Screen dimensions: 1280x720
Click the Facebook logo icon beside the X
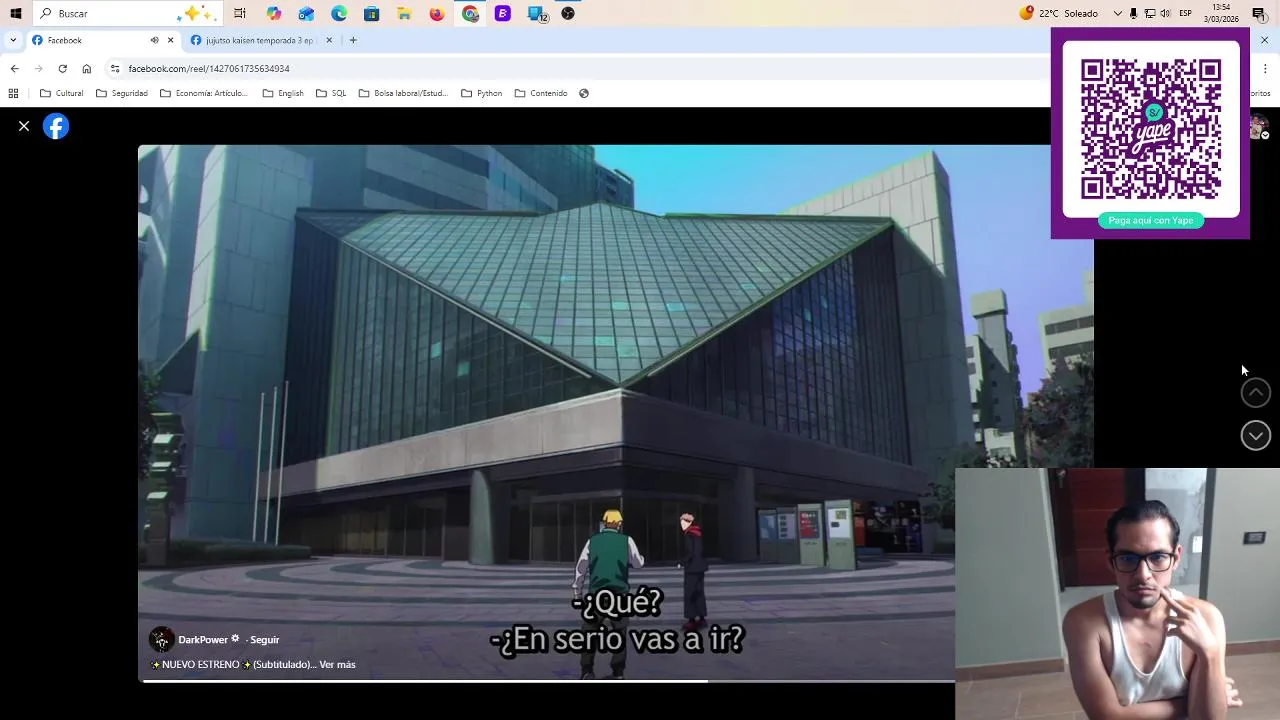point(56,126)
